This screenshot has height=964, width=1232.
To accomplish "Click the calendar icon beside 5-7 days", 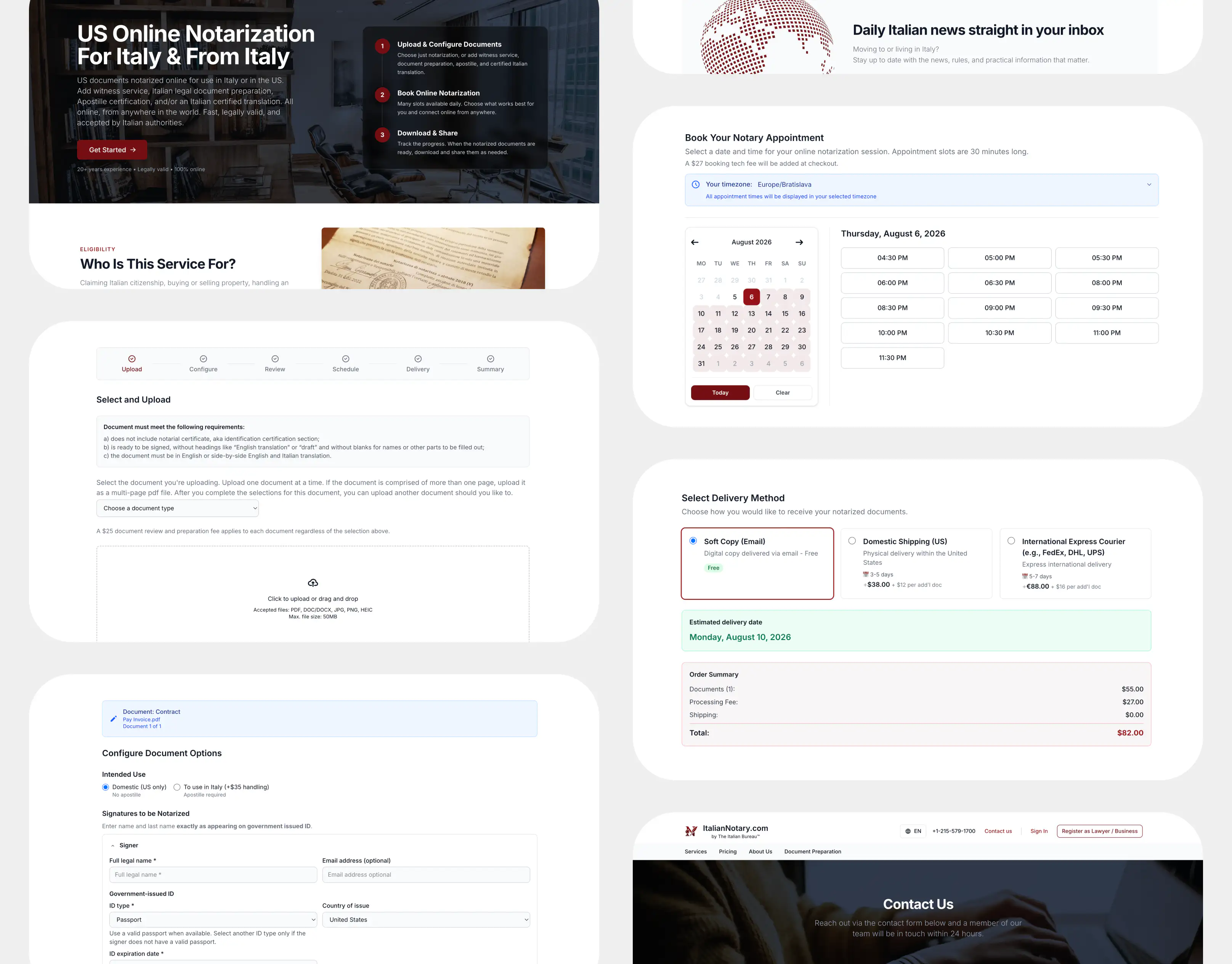I will pyautogui.click(x=1025, y=576).
